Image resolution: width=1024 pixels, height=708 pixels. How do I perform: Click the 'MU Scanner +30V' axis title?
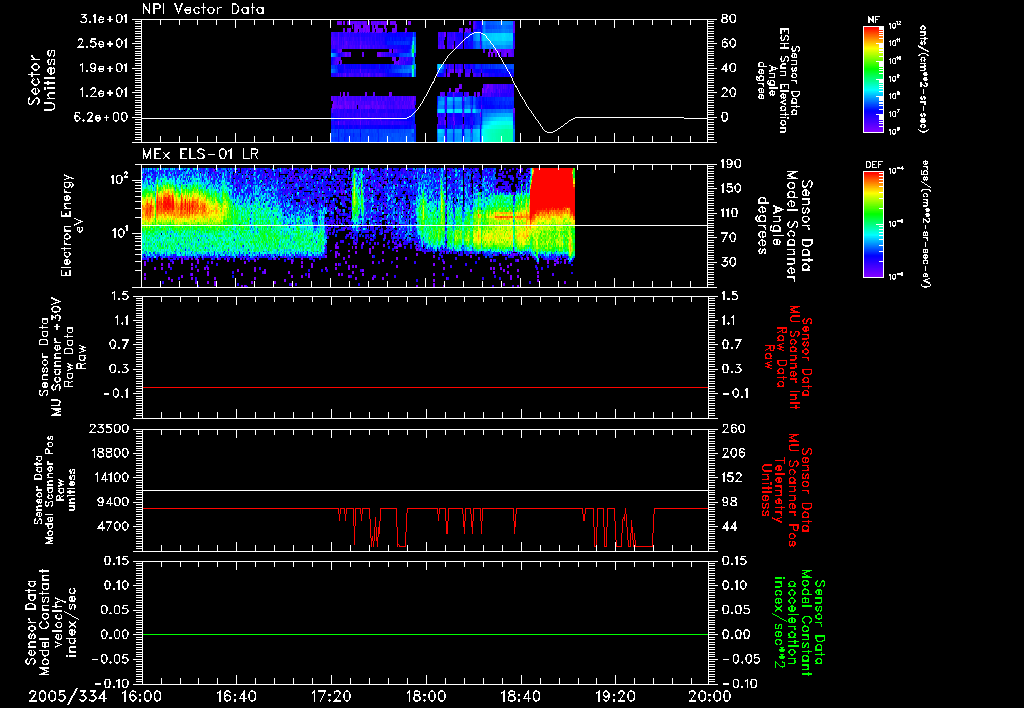[57, 357]
